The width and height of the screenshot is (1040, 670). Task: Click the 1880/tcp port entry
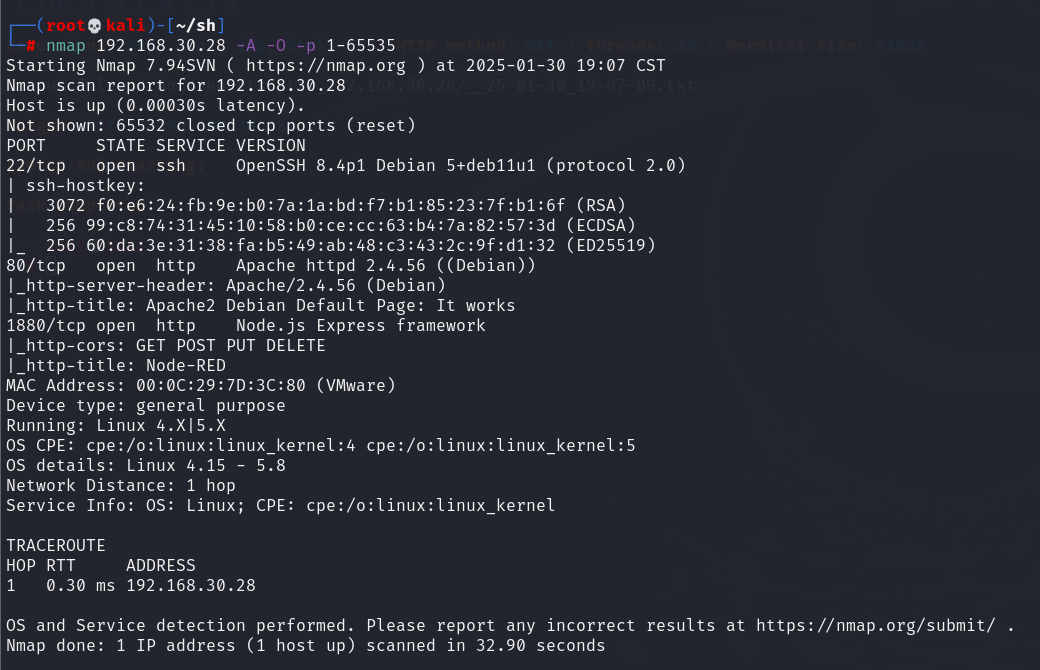(x=46, y=326)
